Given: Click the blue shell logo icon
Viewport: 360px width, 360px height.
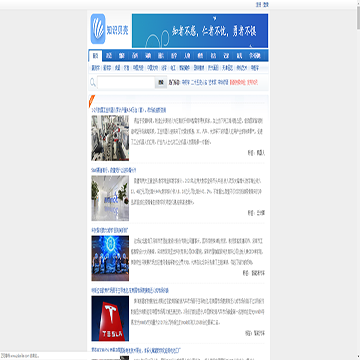Looking at the screenshot, I should [x=98, y=29].
